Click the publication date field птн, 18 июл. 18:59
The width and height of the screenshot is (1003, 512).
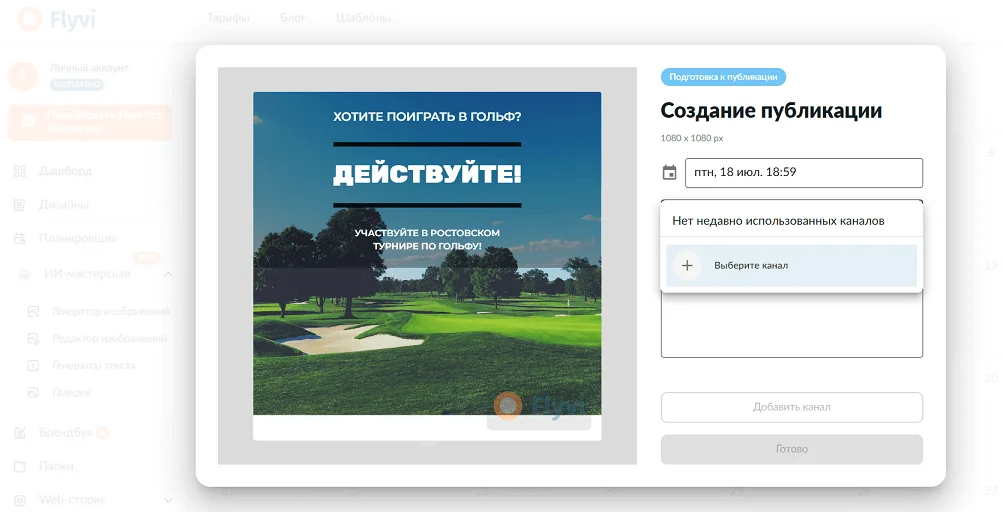pyautogui.click(x=803, y=173)
